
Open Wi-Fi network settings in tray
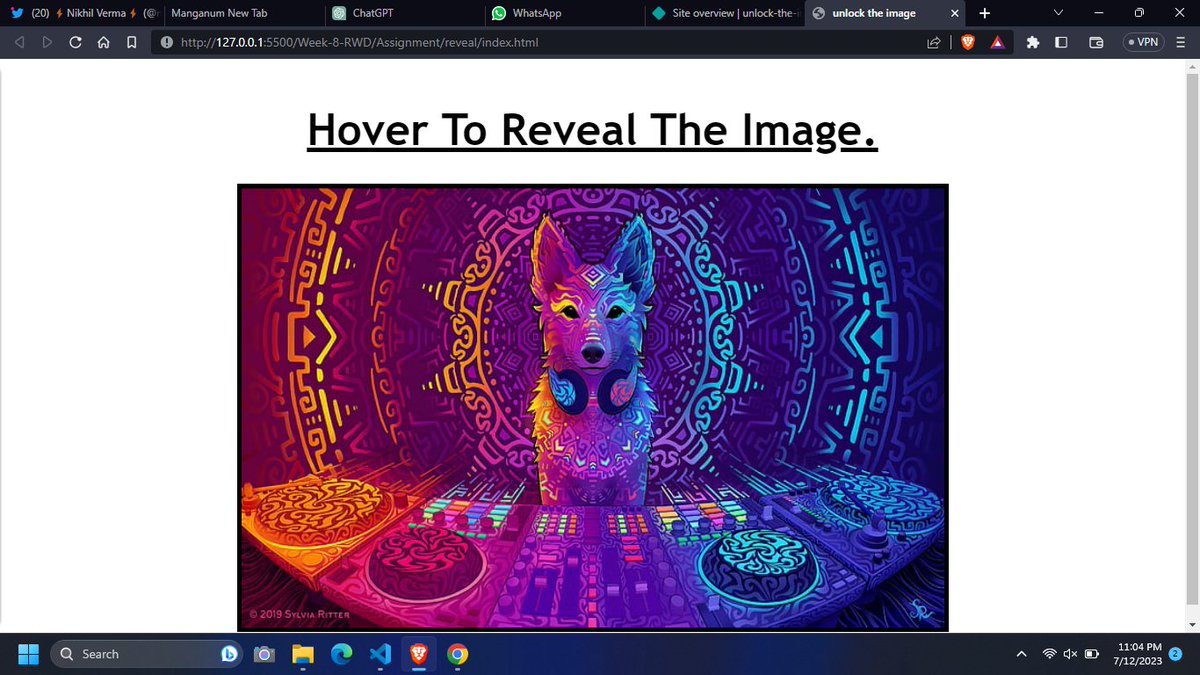click(x=1050, y=654)
